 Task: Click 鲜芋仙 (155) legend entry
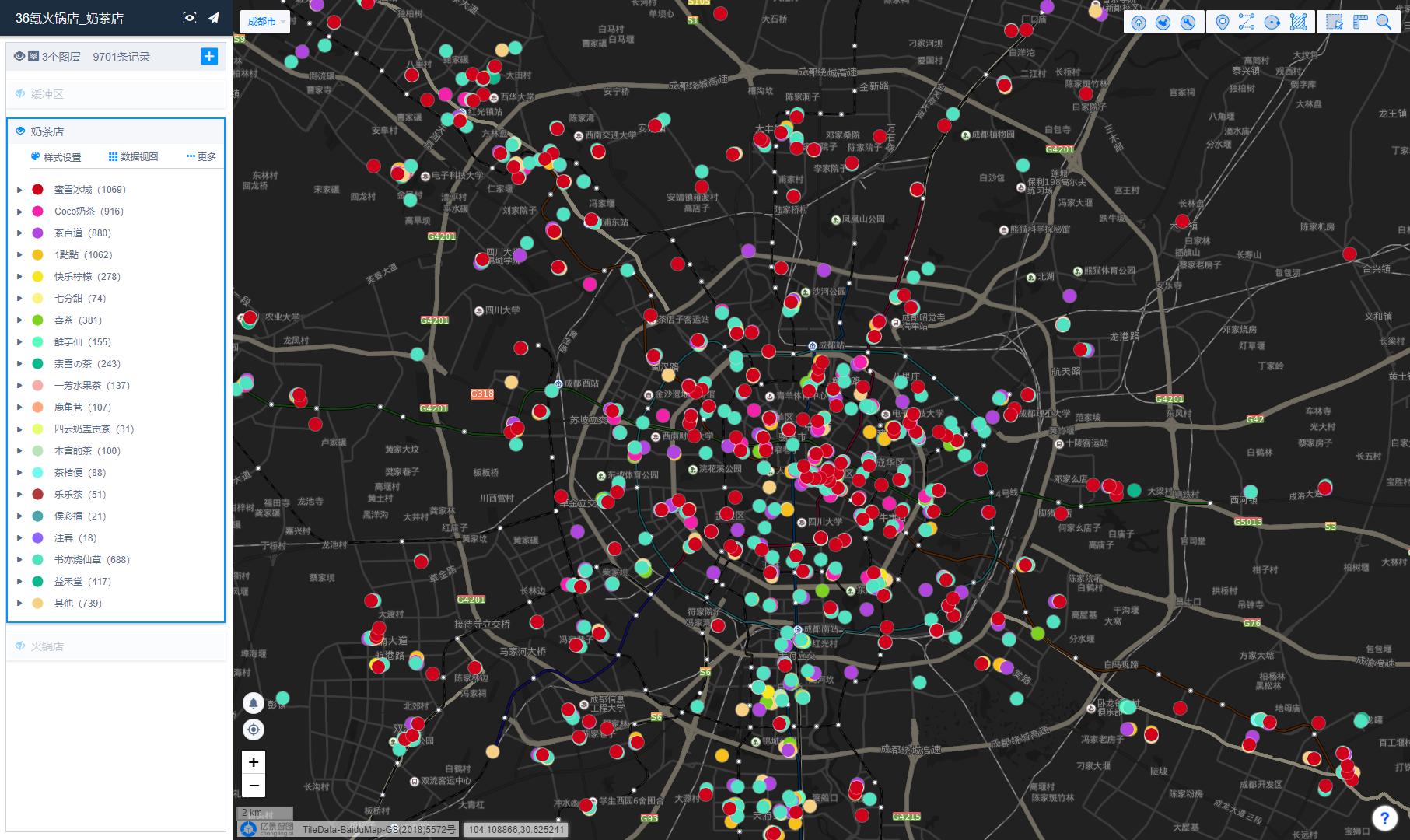[82, 342]
